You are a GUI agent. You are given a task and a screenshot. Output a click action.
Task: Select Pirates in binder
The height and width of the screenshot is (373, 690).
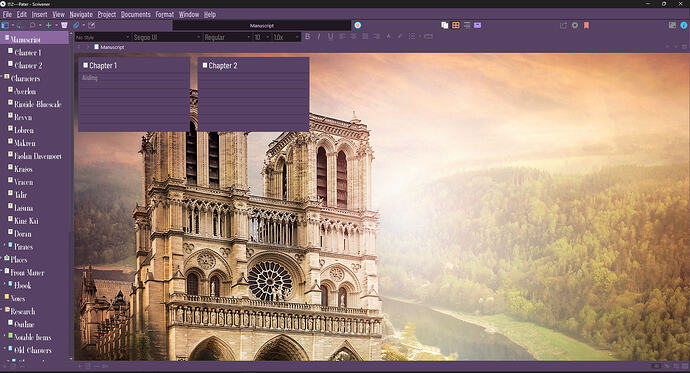(x=23, y=247)
